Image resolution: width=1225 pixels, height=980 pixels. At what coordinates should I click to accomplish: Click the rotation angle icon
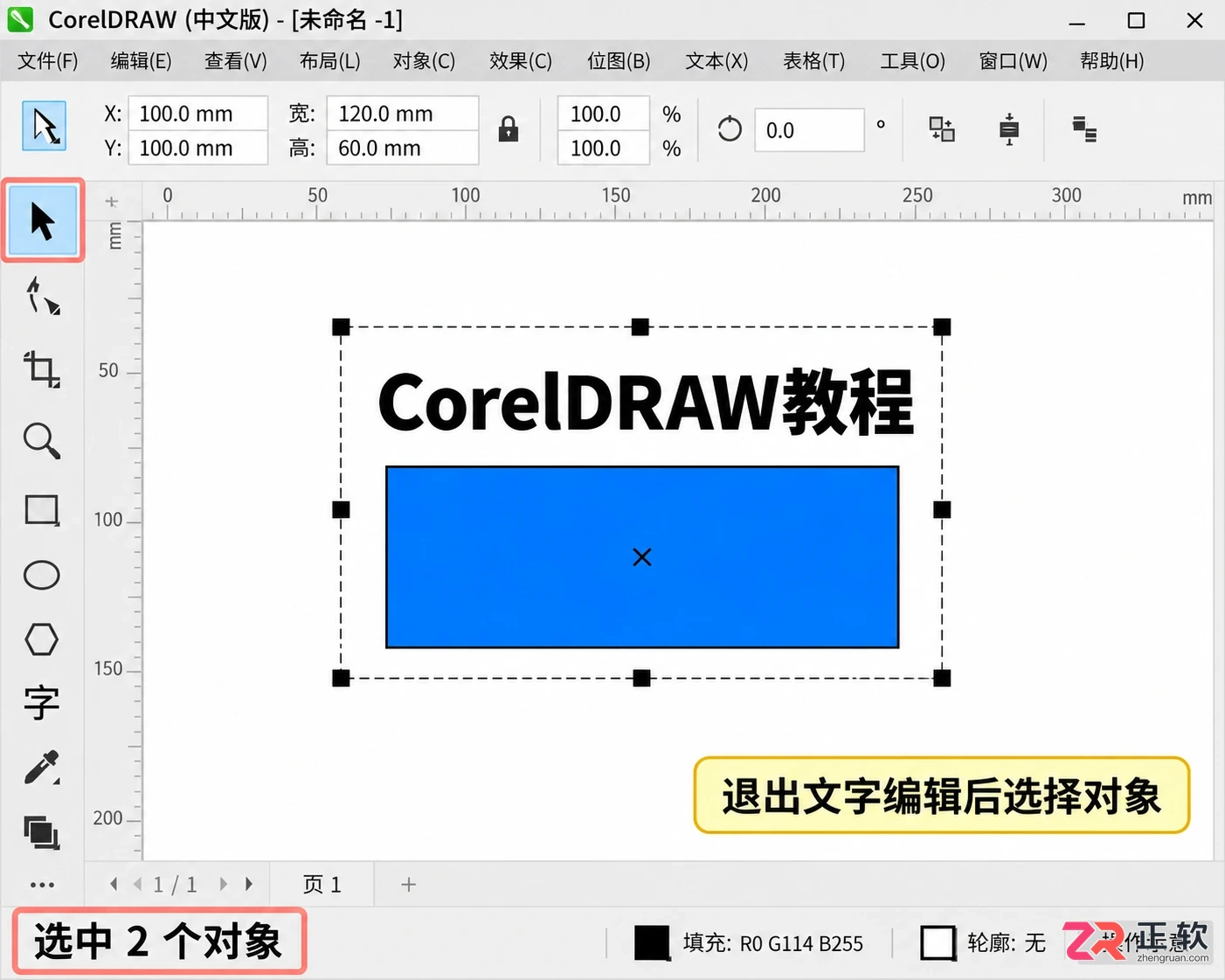730,129
